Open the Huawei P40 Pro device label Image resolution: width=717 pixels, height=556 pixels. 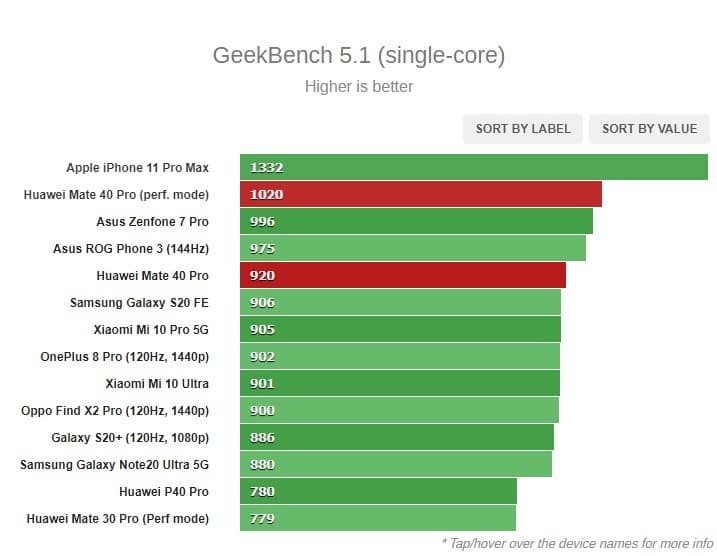click(x=163, y=492)
